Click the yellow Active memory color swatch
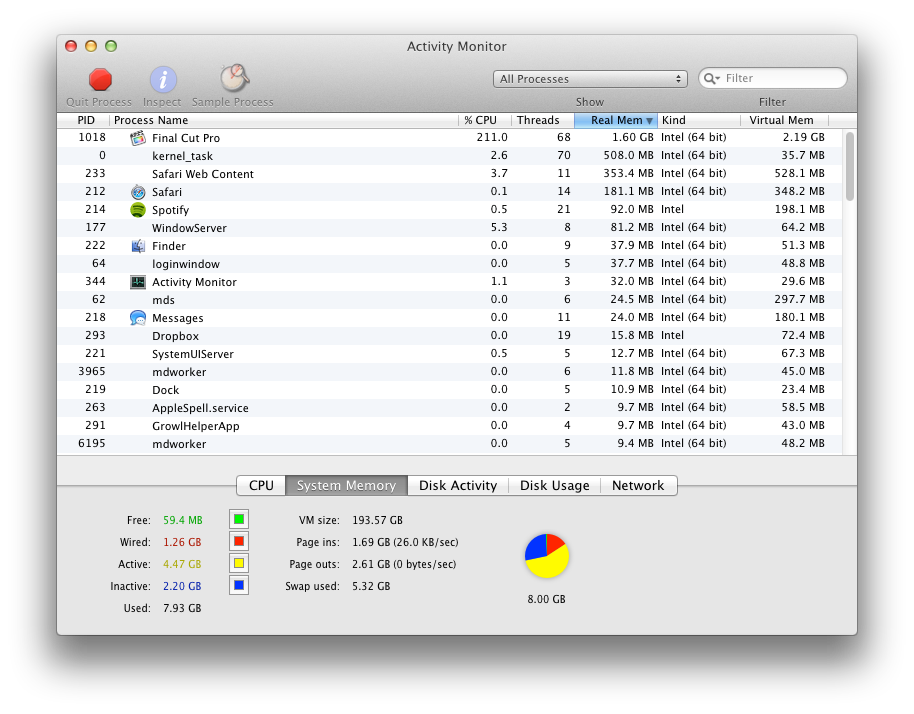 point(239,564)
